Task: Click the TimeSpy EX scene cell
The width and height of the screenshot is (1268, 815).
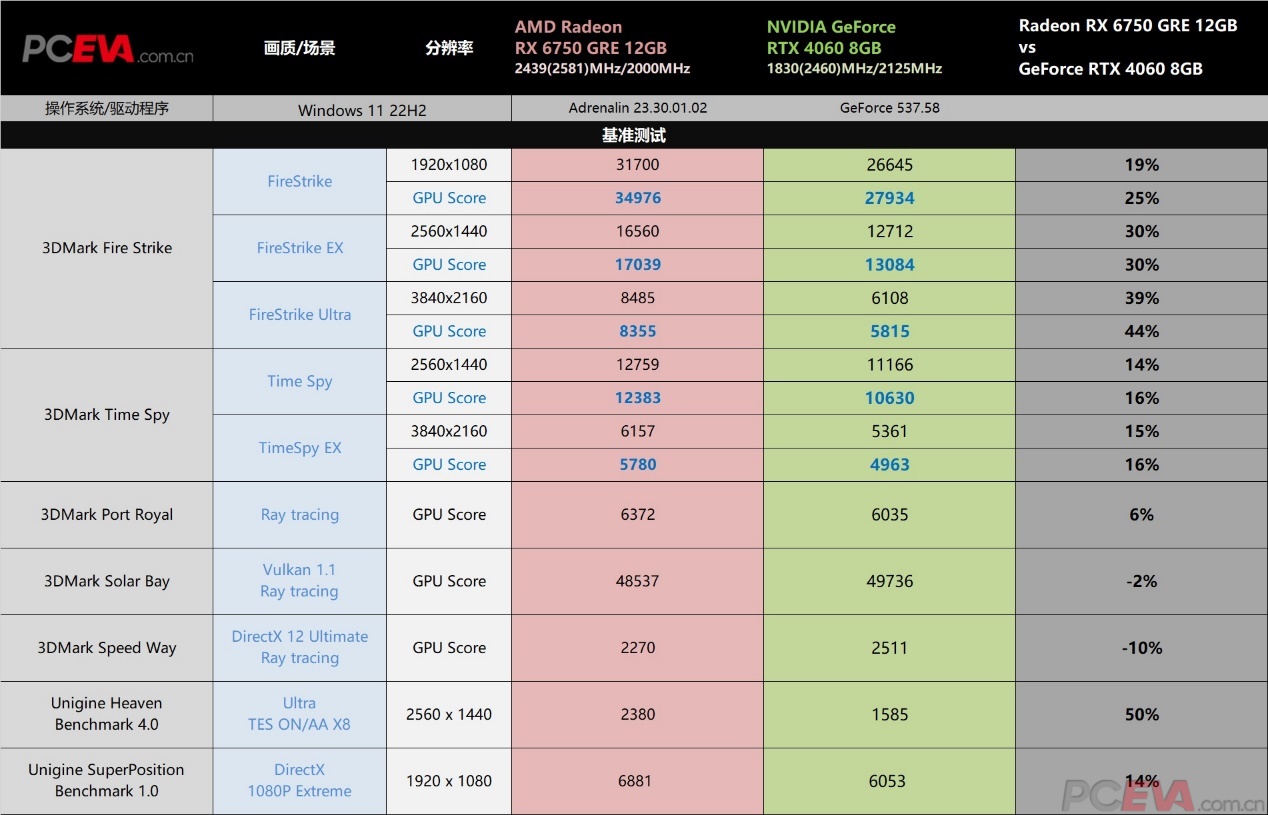Action: click(x=300, y=448)
